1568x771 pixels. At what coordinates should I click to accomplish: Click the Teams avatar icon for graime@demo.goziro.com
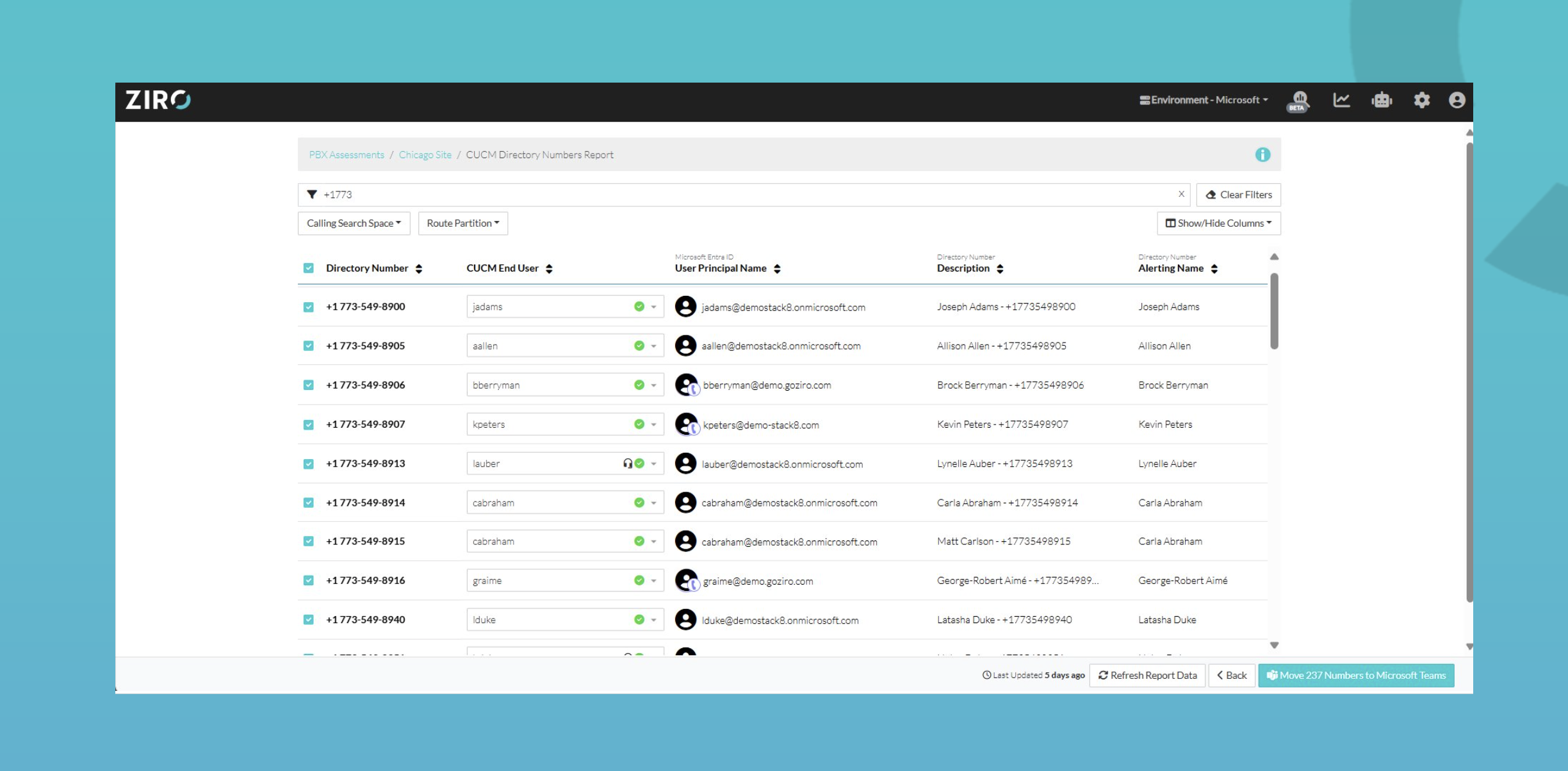click(x=687, y=581)
